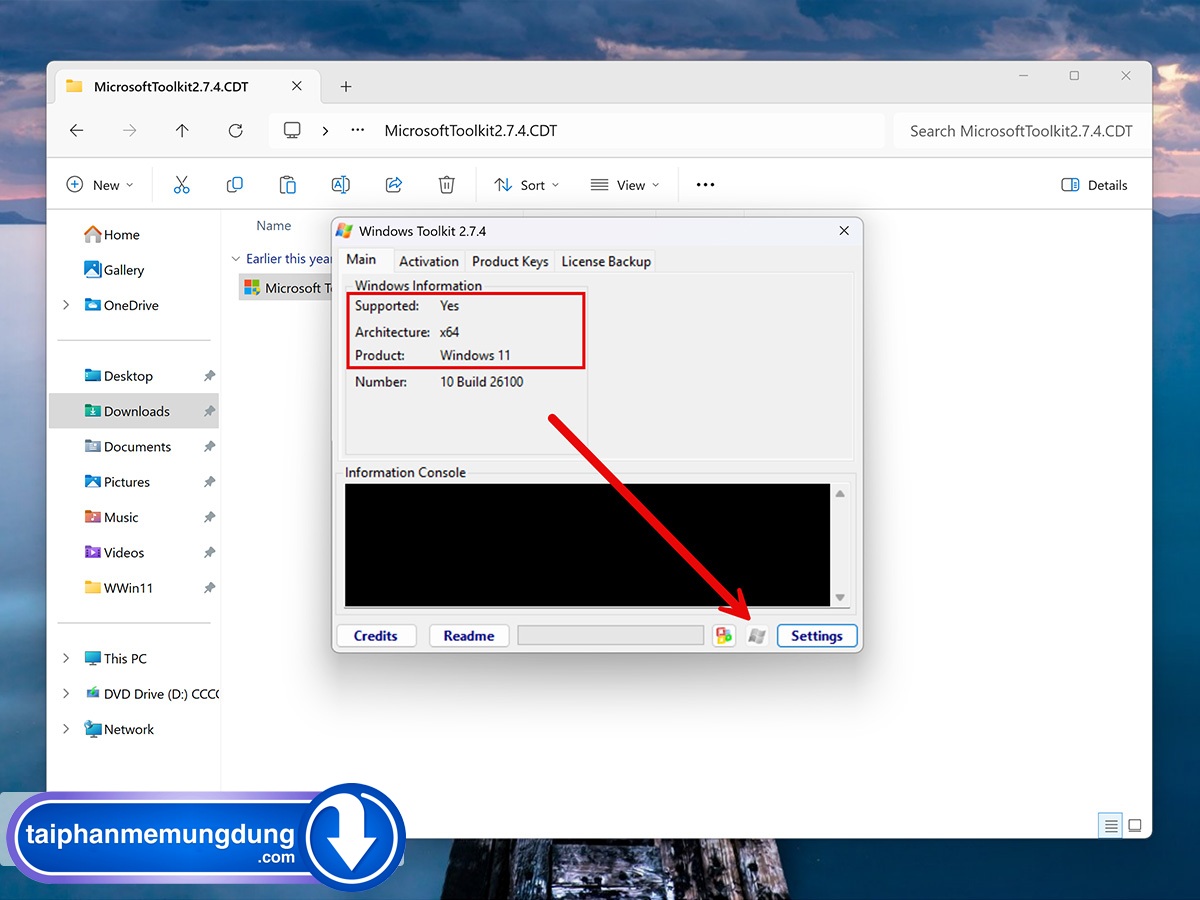Open the New dropdown in Explorer

(x=100, y=185)
